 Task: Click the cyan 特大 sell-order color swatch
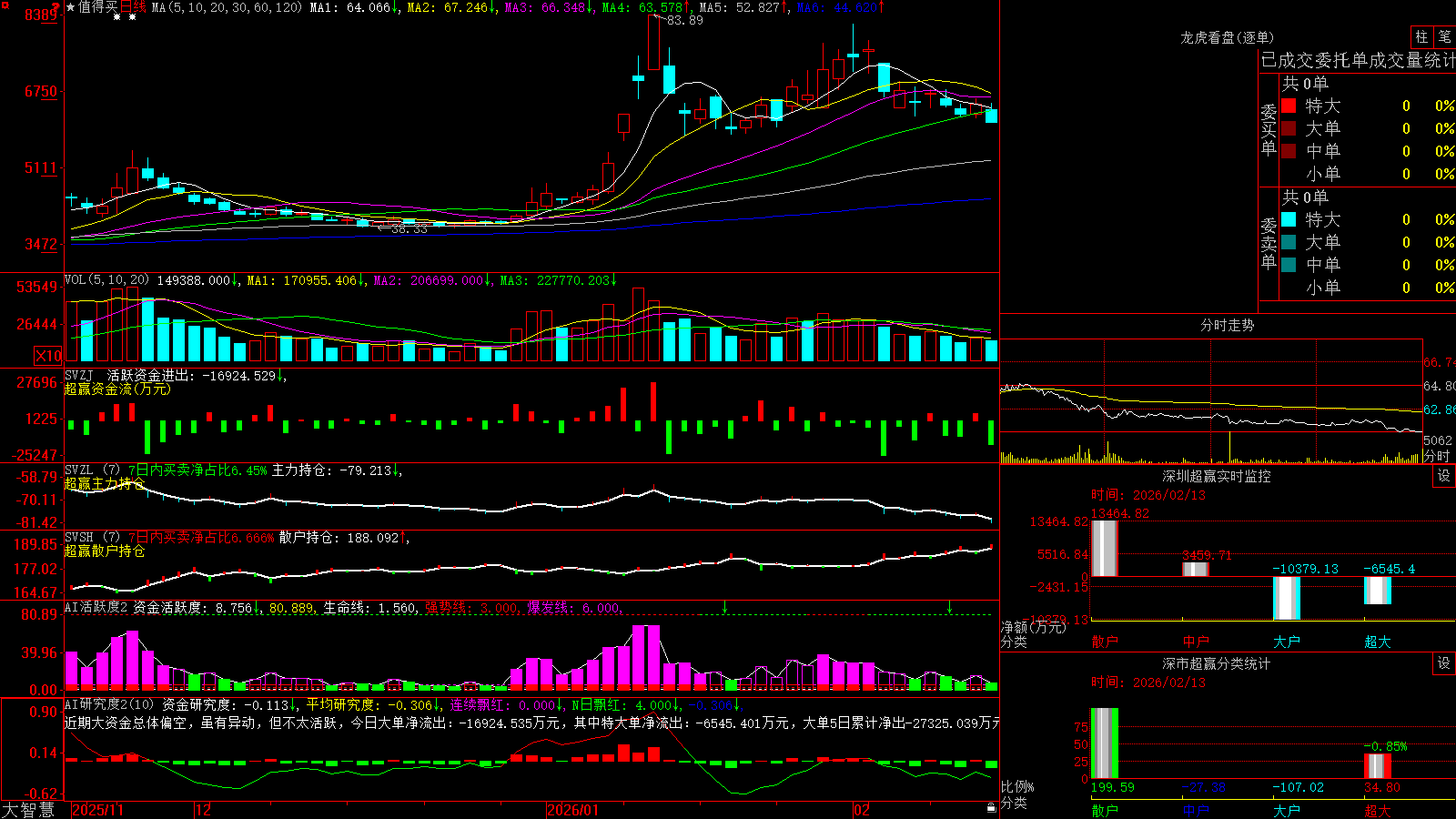pos(1289,219)
